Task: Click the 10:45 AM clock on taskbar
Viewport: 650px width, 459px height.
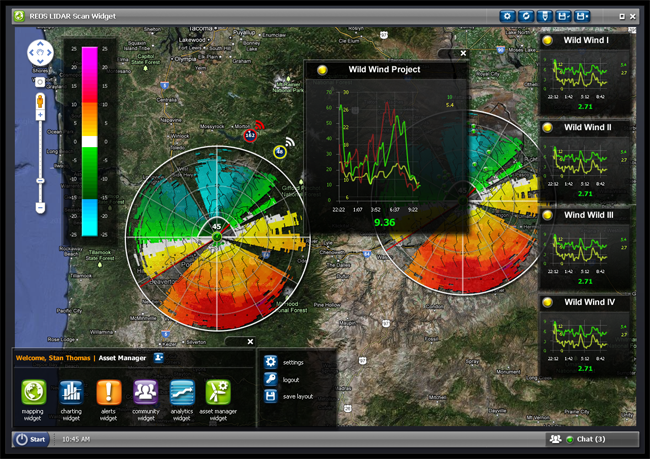Action: point(76,440)
